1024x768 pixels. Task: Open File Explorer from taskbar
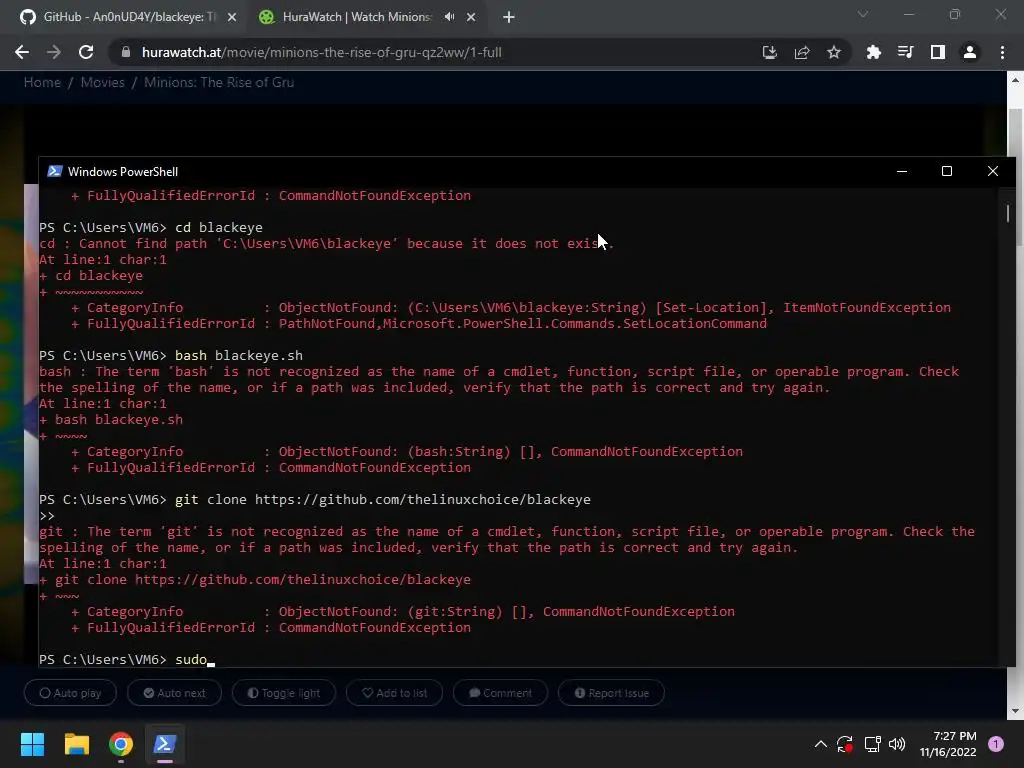[76, 744]
